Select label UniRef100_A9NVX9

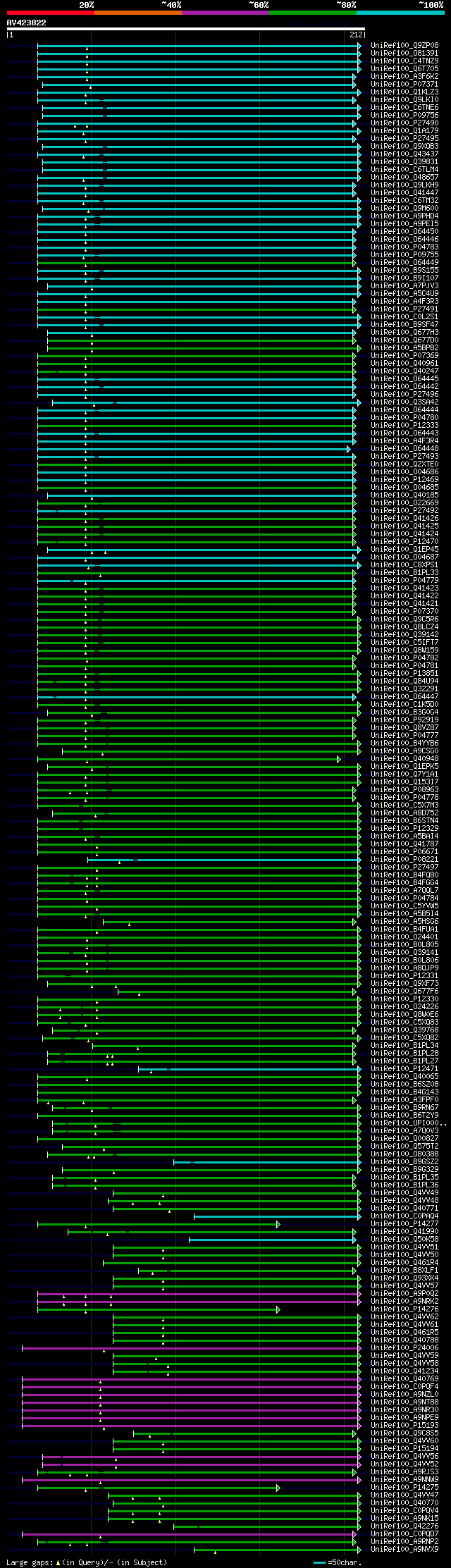404,1550
